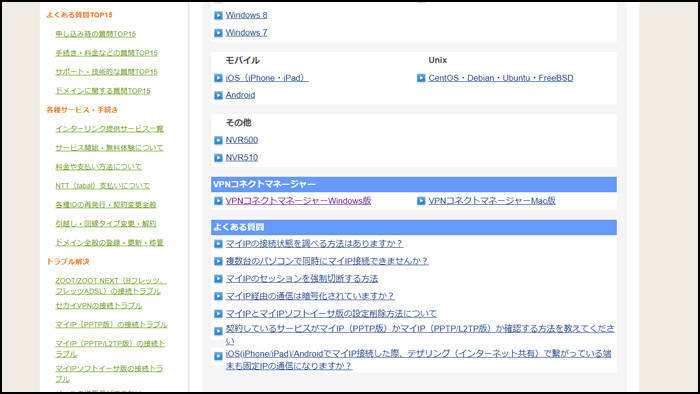The image size is (700, 394).
Task: Click the Unix category heading
Action: (438, 60)
